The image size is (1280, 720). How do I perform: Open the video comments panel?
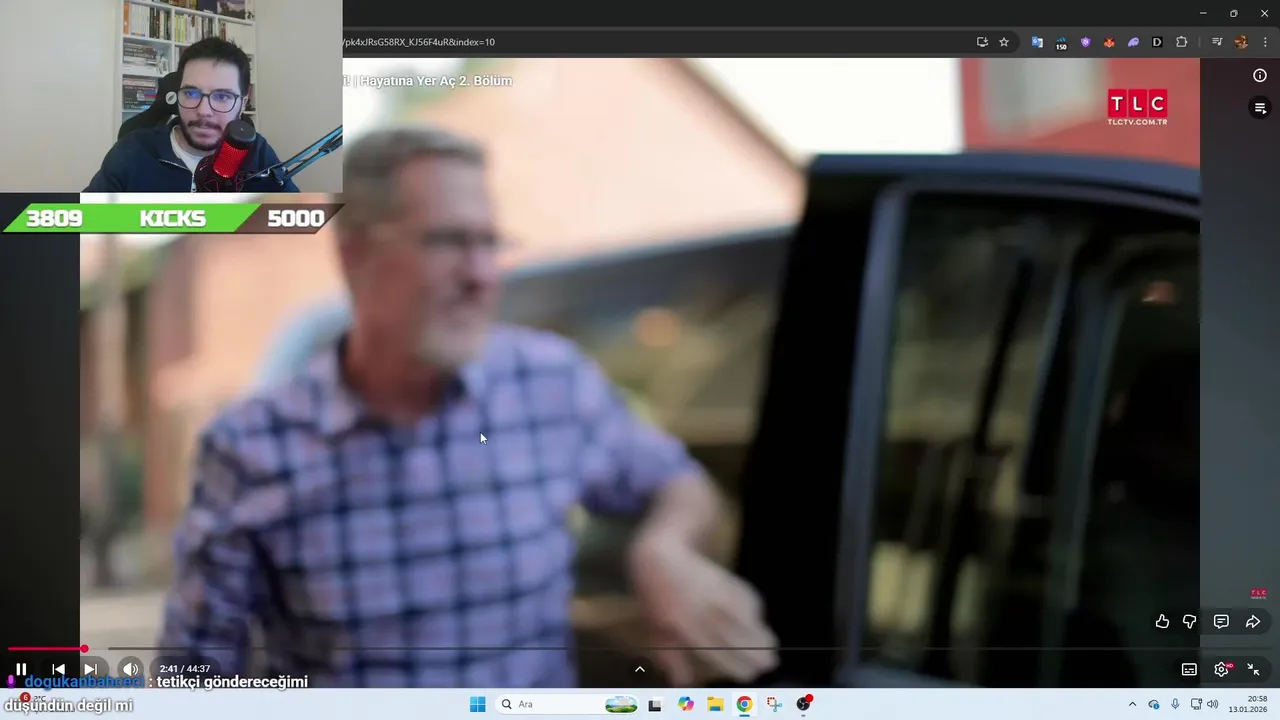click(1221, 621)
